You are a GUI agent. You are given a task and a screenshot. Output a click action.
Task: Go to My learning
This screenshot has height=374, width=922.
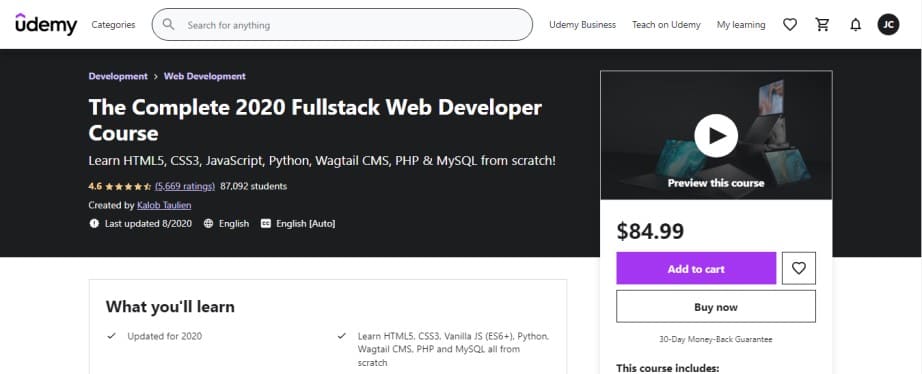(741, 25)
